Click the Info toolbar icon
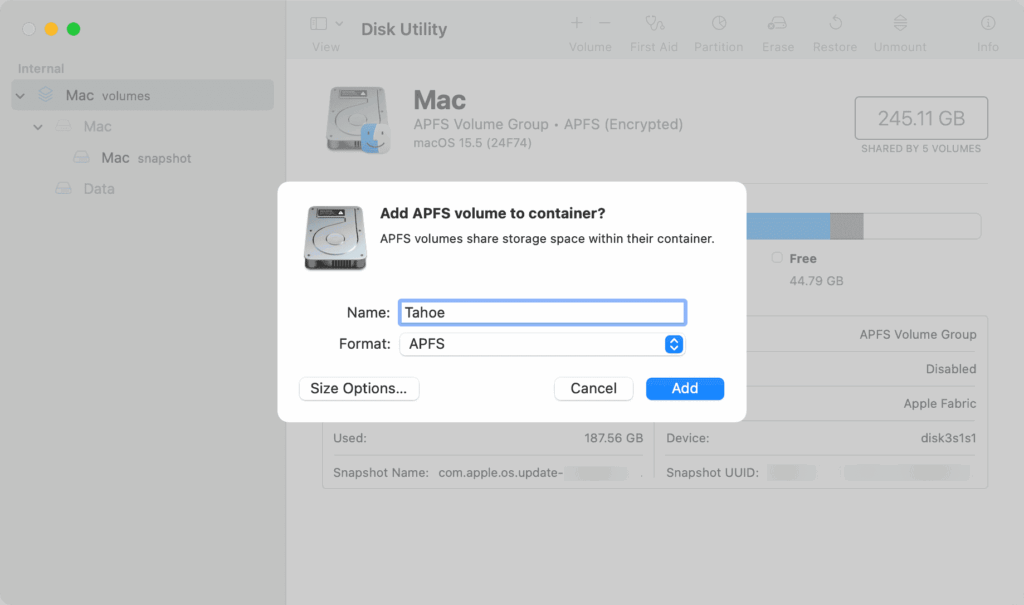This screenshot has height=605, width=1024. [987, 23]
